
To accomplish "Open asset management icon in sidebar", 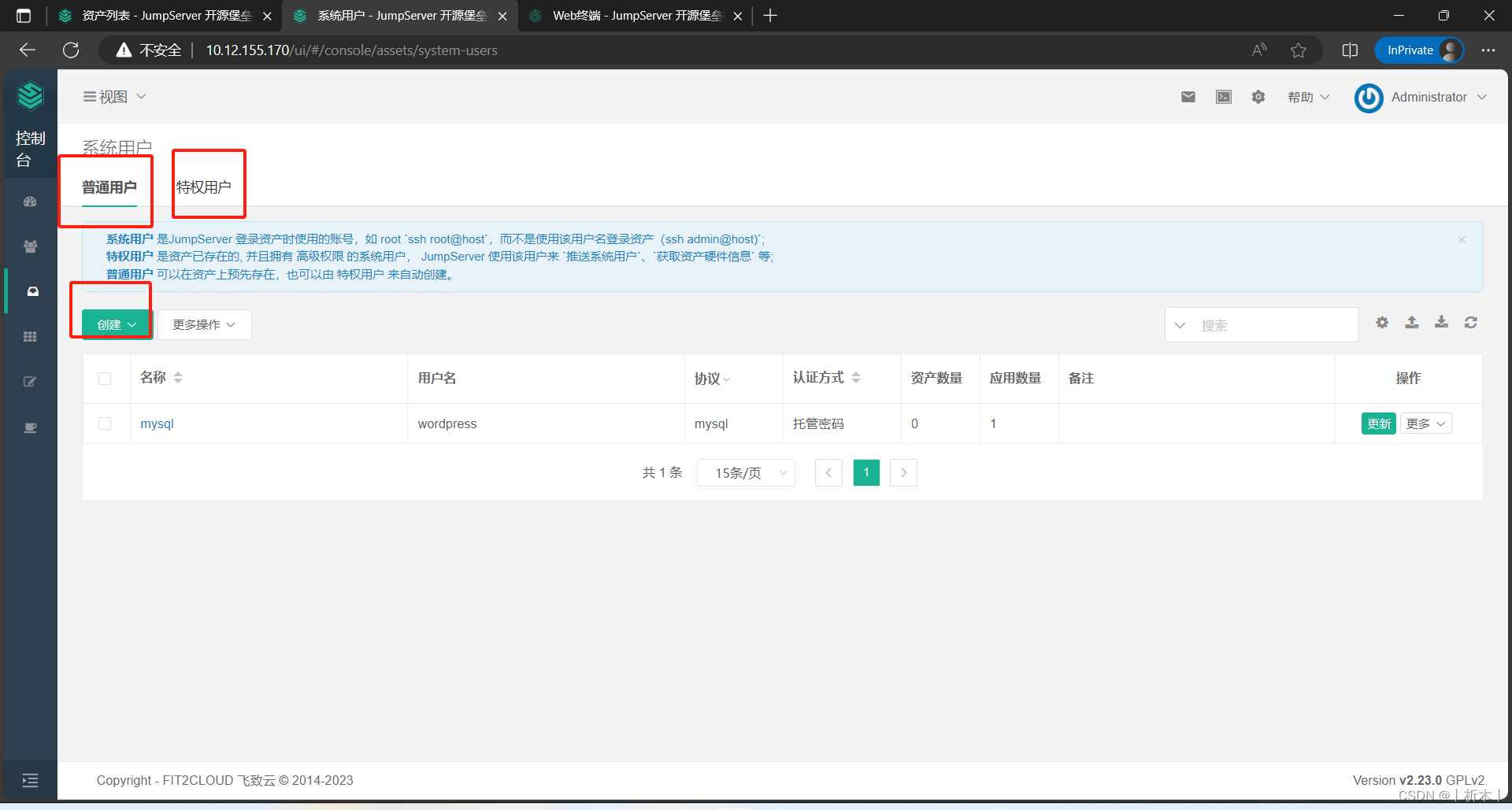I will pos(32,291).
